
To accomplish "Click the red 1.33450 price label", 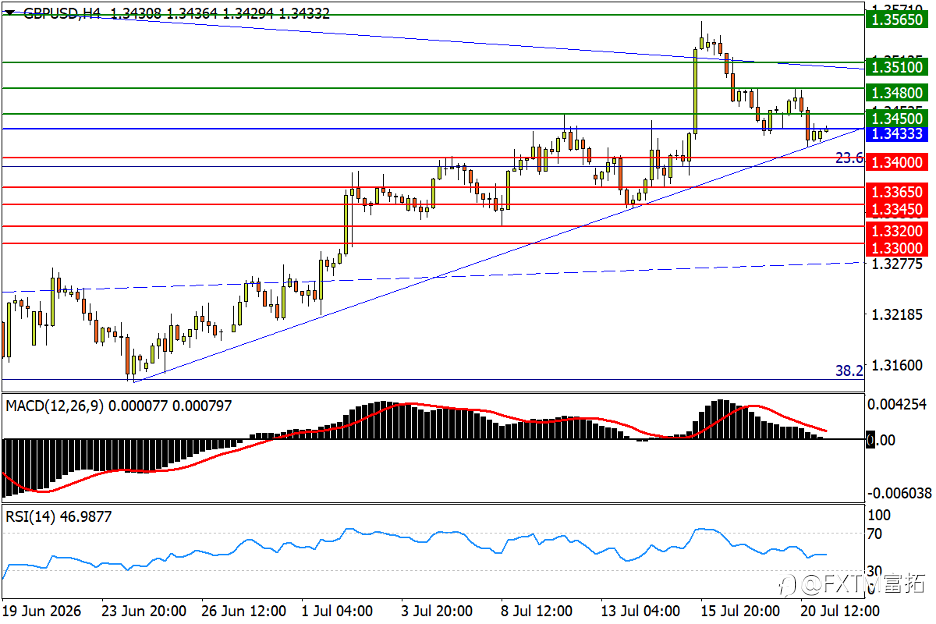I will pos(897,209).
